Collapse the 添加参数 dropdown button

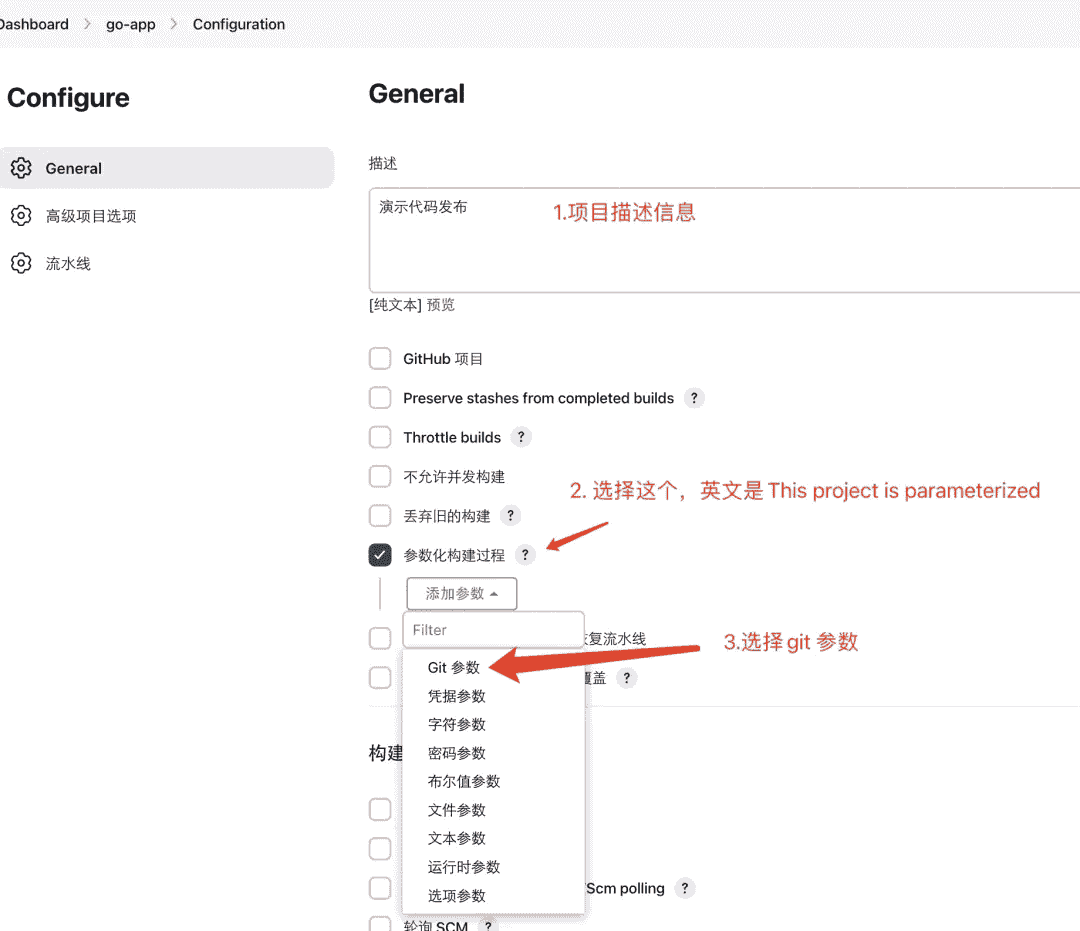pyautogui.click(x=461, y=594)
